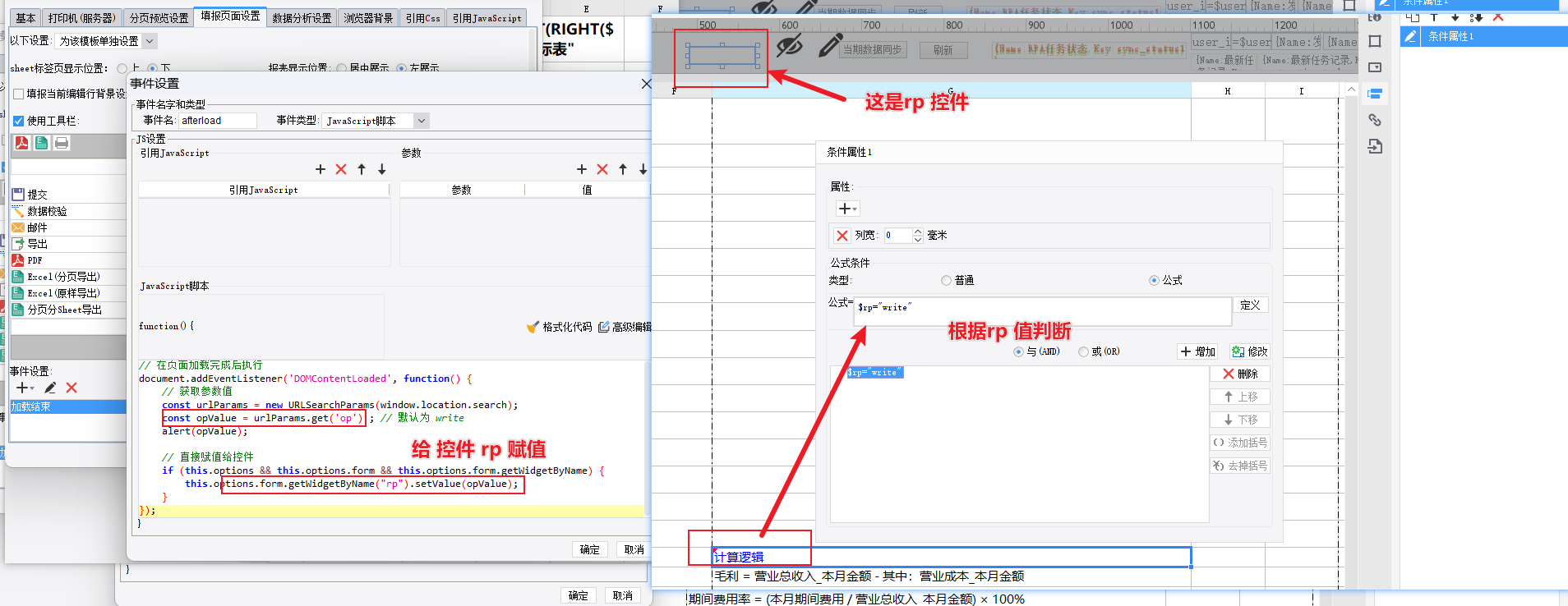Enable the 填报当前编辑行背景设置 checkbox
This screenshot has height=606, width=1568.
18,94
